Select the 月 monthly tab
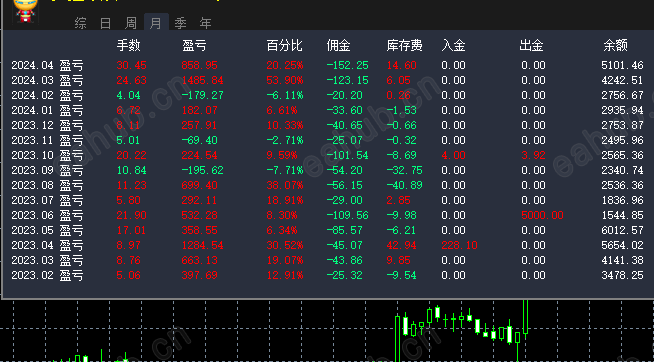This screenshot has height=362, width=654. point(156,22)
